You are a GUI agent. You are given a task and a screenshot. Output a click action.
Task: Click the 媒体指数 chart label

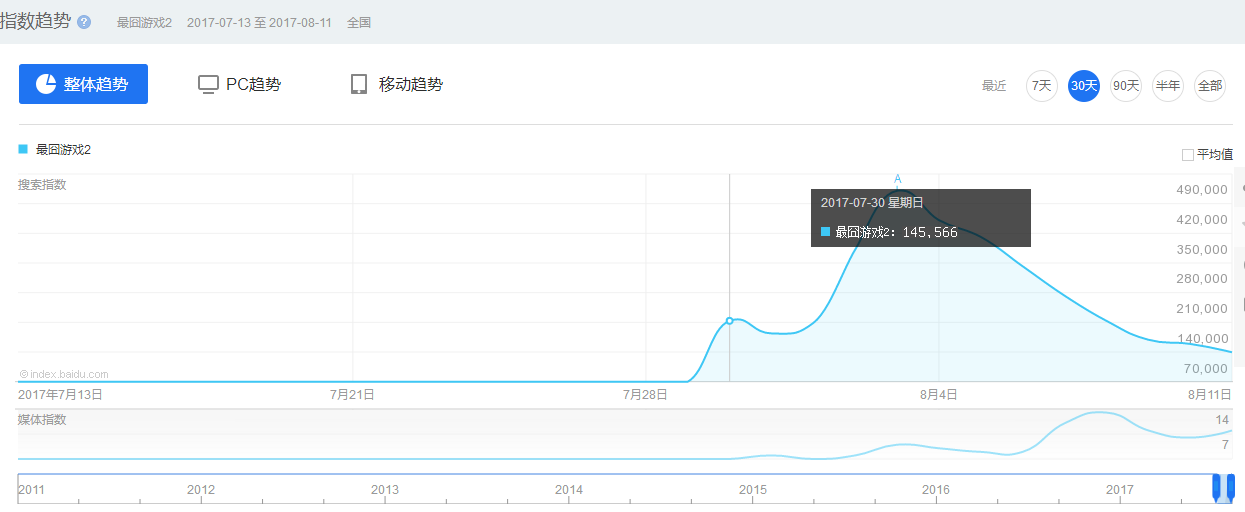[42, 419]
